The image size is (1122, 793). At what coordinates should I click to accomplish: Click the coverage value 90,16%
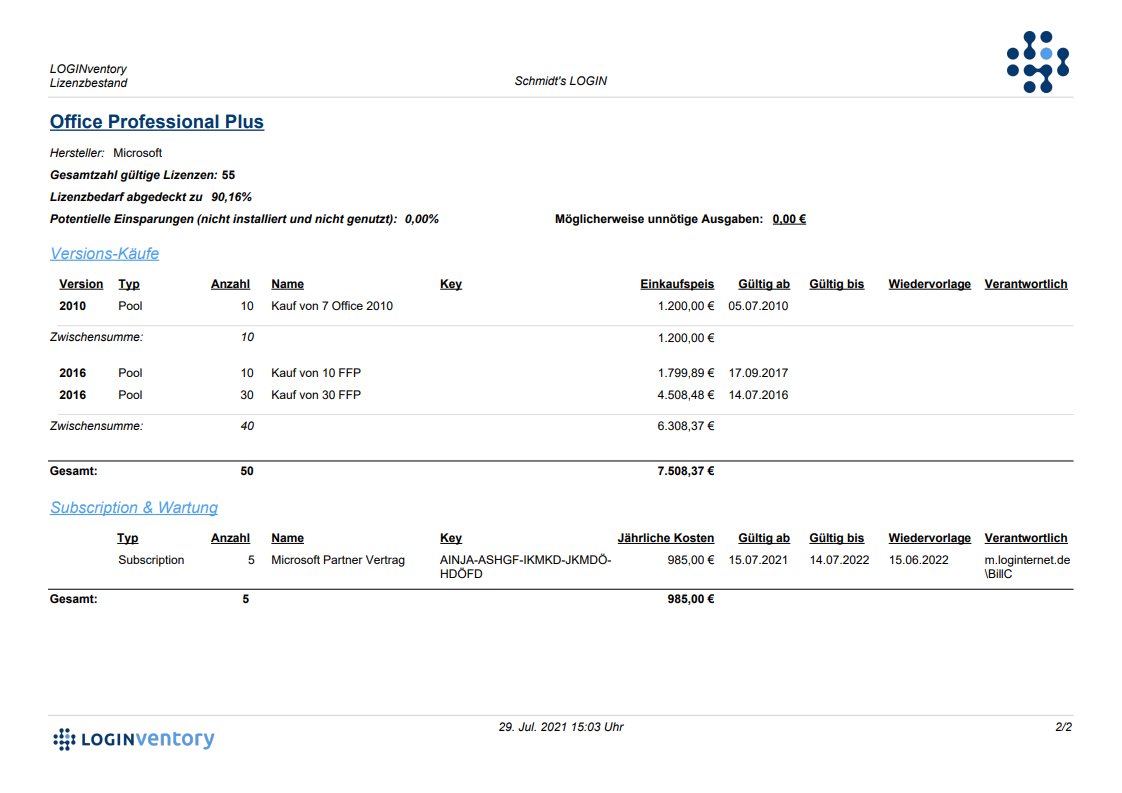tap(231, 197)
